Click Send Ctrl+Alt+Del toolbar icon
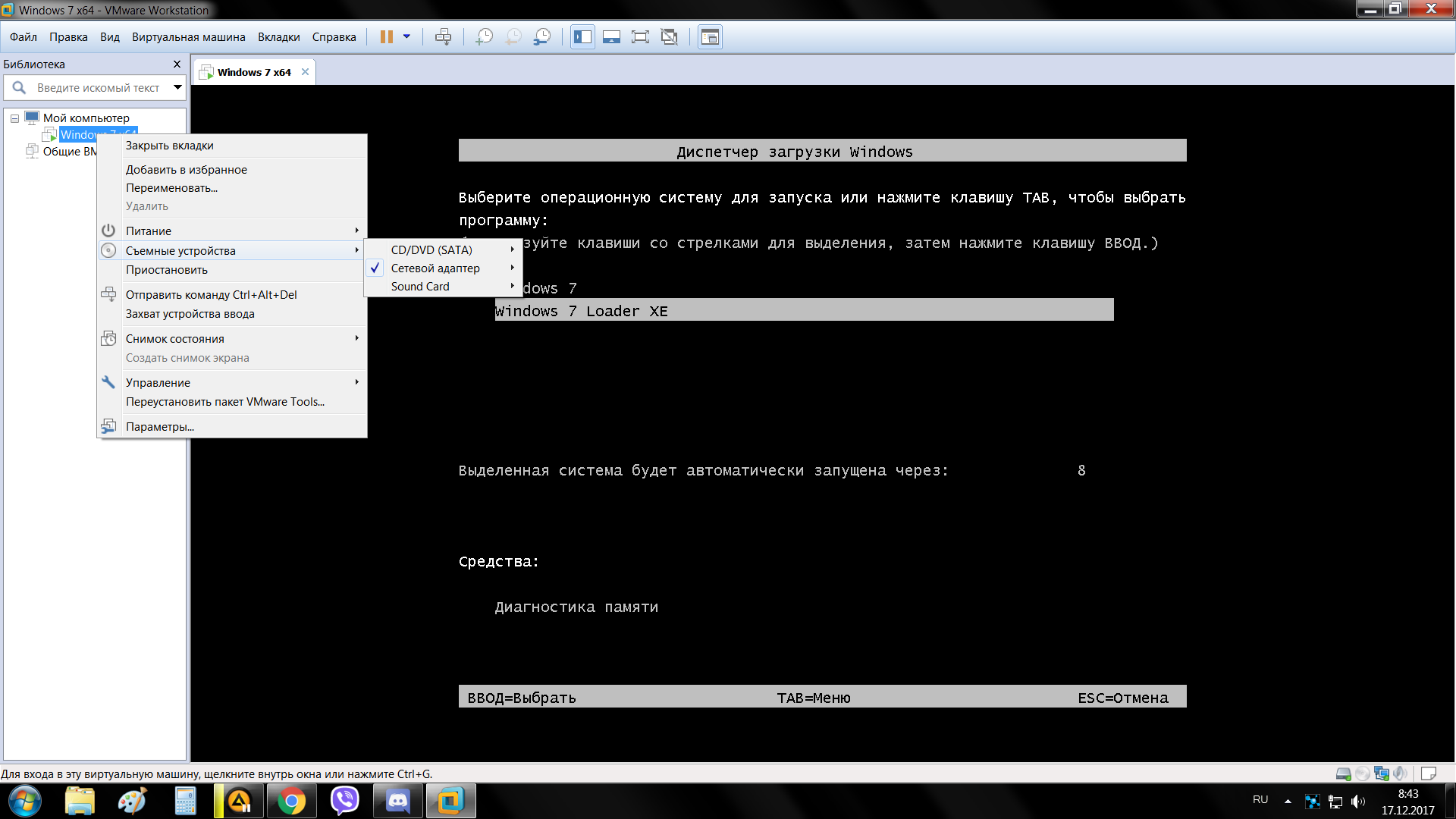 pos(444,37)
